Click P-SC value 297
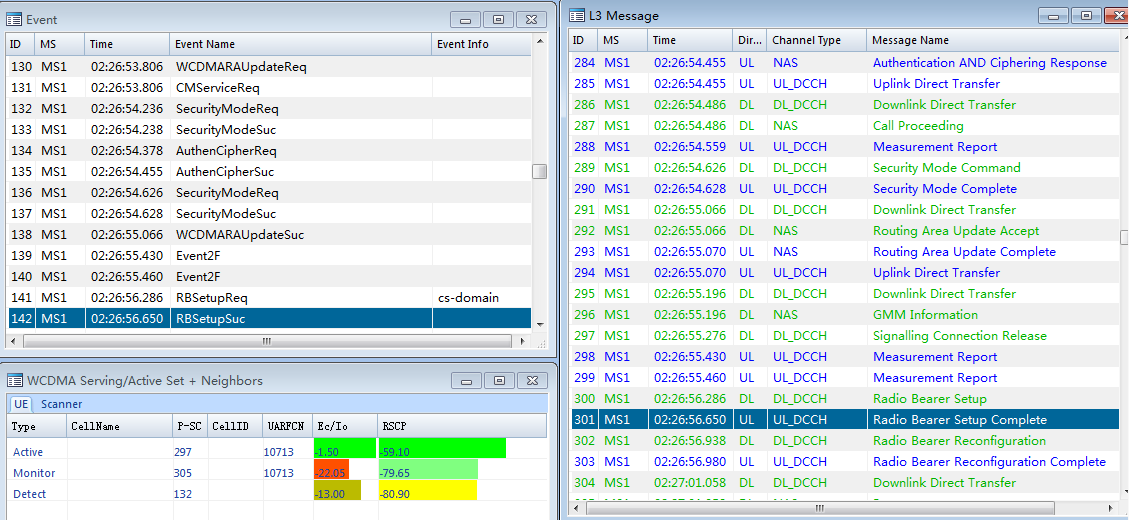 point(181,452)
